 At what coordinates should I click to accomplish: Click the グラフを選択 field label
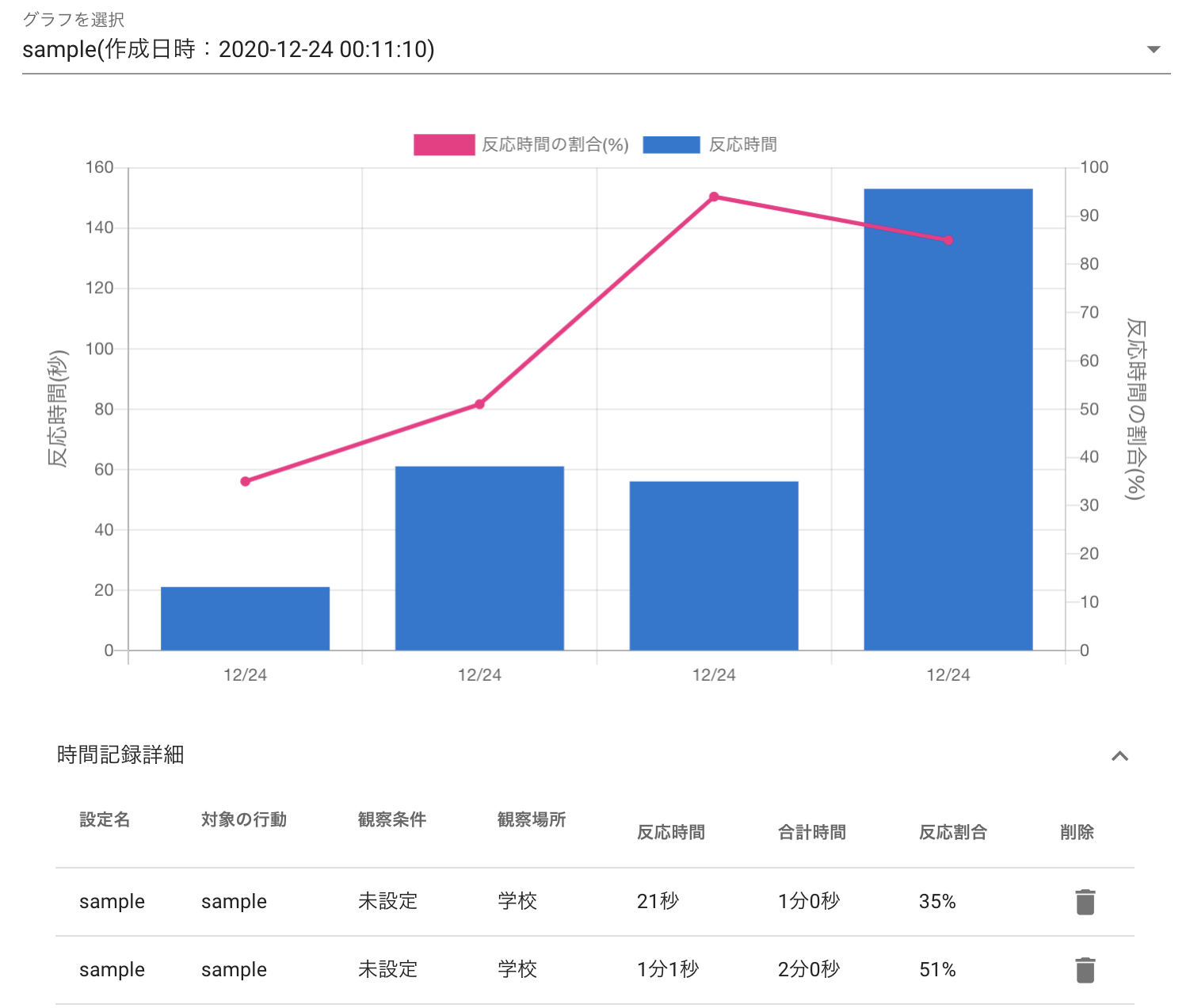73,20
